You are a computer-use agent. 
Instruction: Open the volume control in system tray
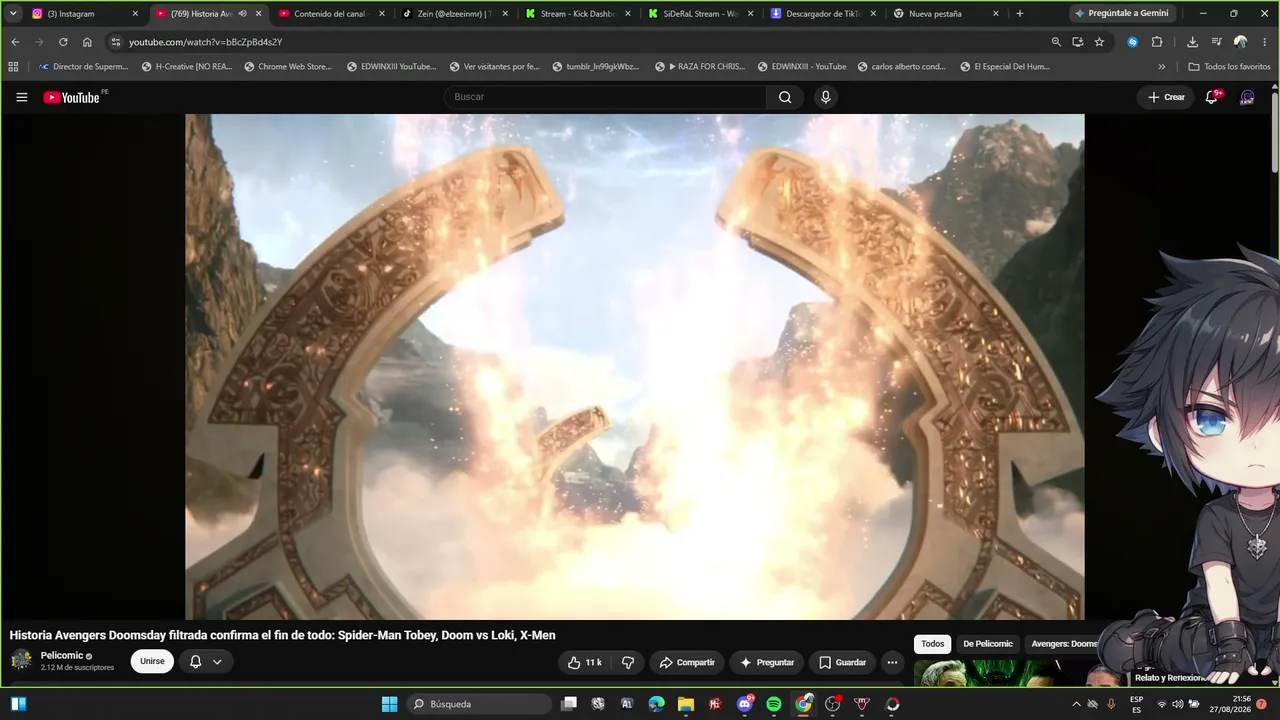1177,704
